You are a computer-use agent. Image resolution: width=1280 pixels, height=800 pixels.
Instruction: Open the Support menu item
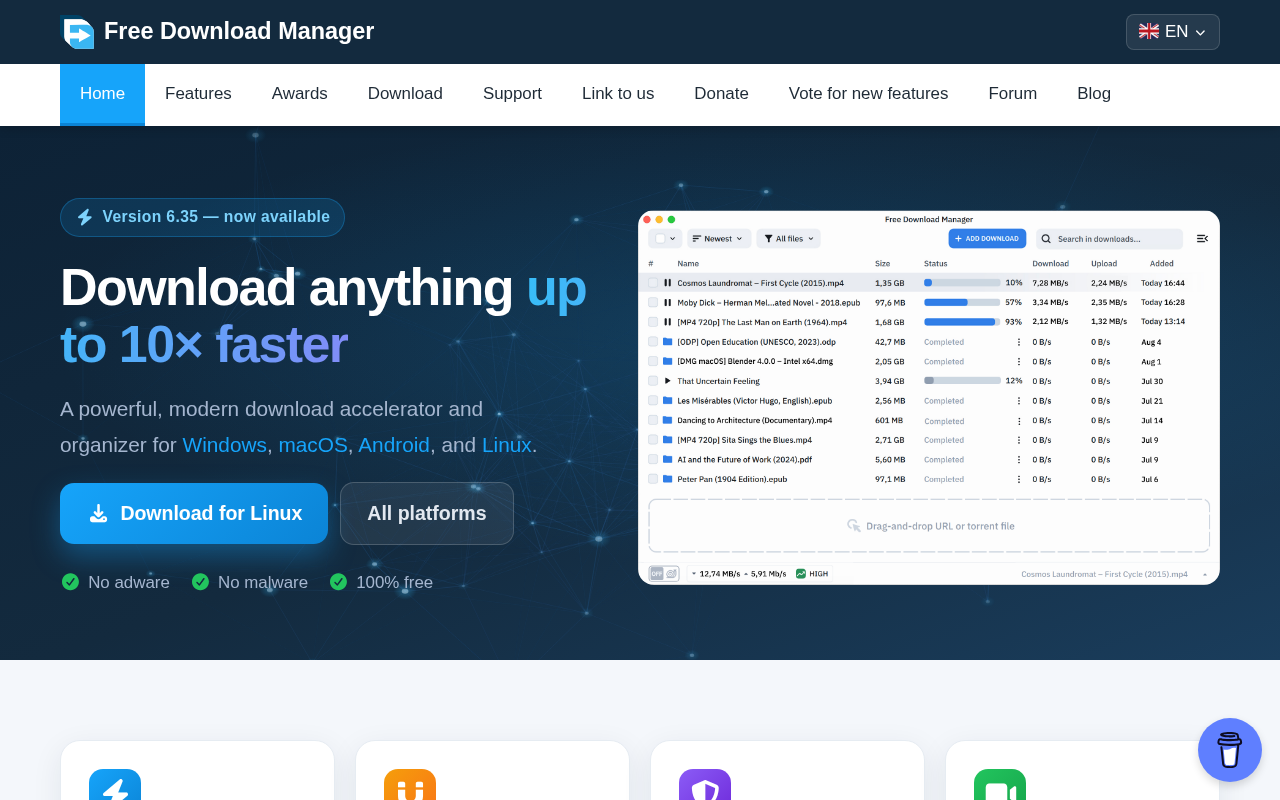[x=512, y=94]
